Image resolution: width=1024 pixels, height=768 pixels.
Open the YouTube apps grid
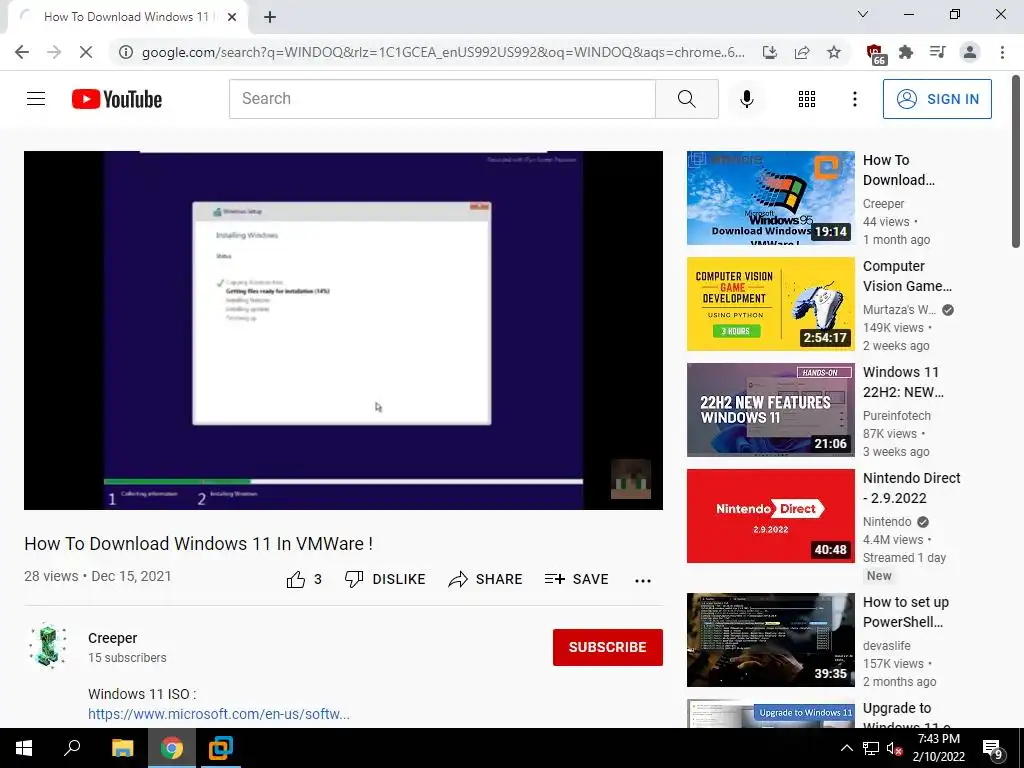click(807, 99)
